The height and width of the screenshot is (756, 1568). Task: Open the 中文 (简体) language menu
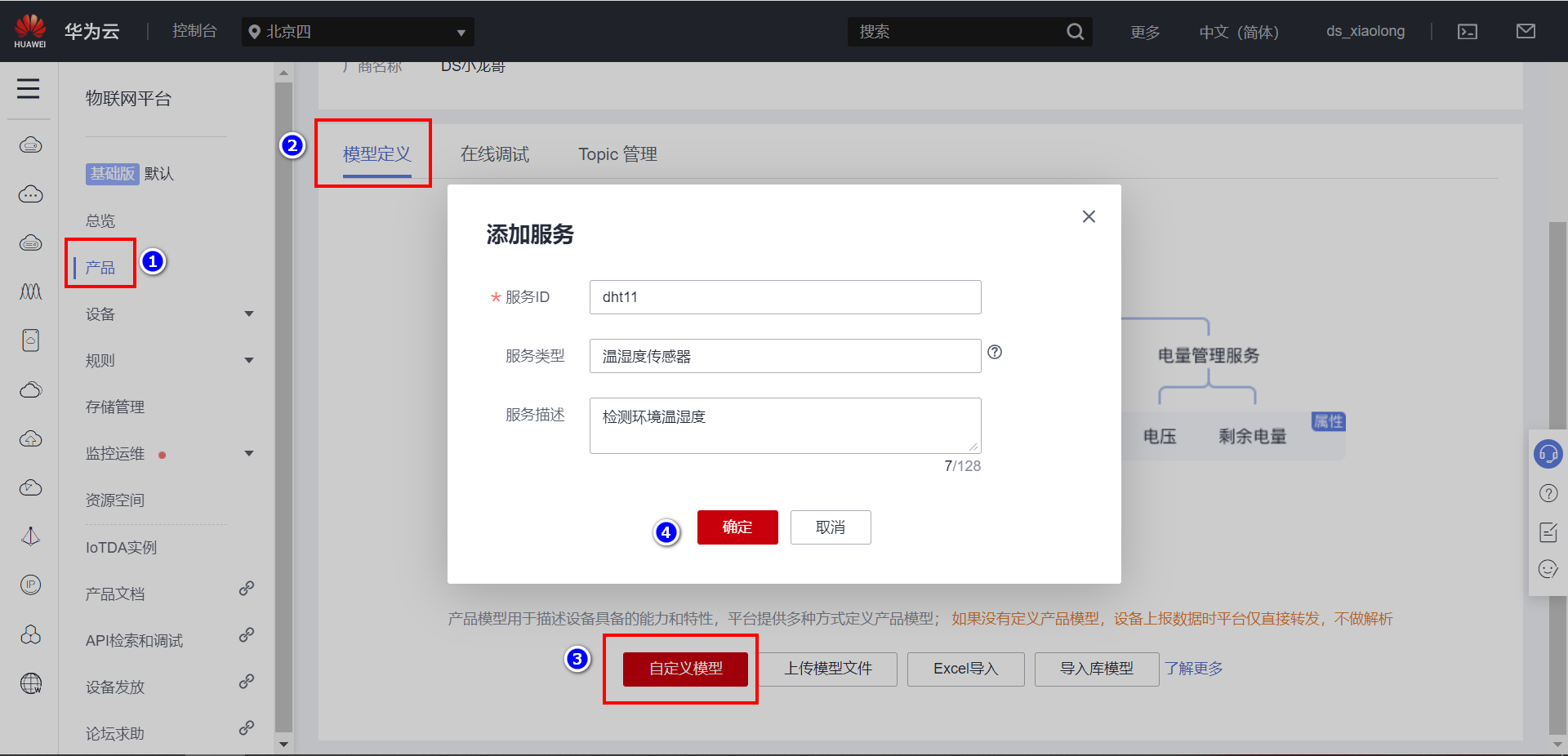click(1239, 32)
